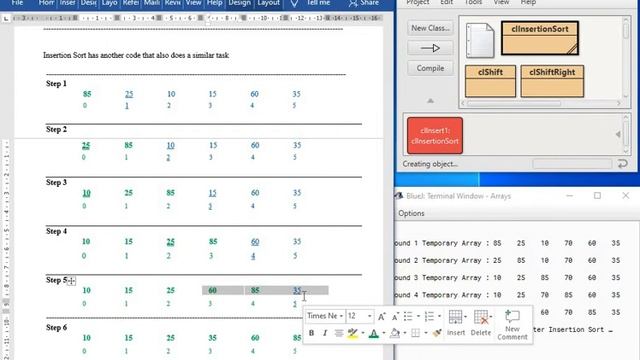
Task: Expand the Insert table dropdown arrow
Action: coord(465,317)
